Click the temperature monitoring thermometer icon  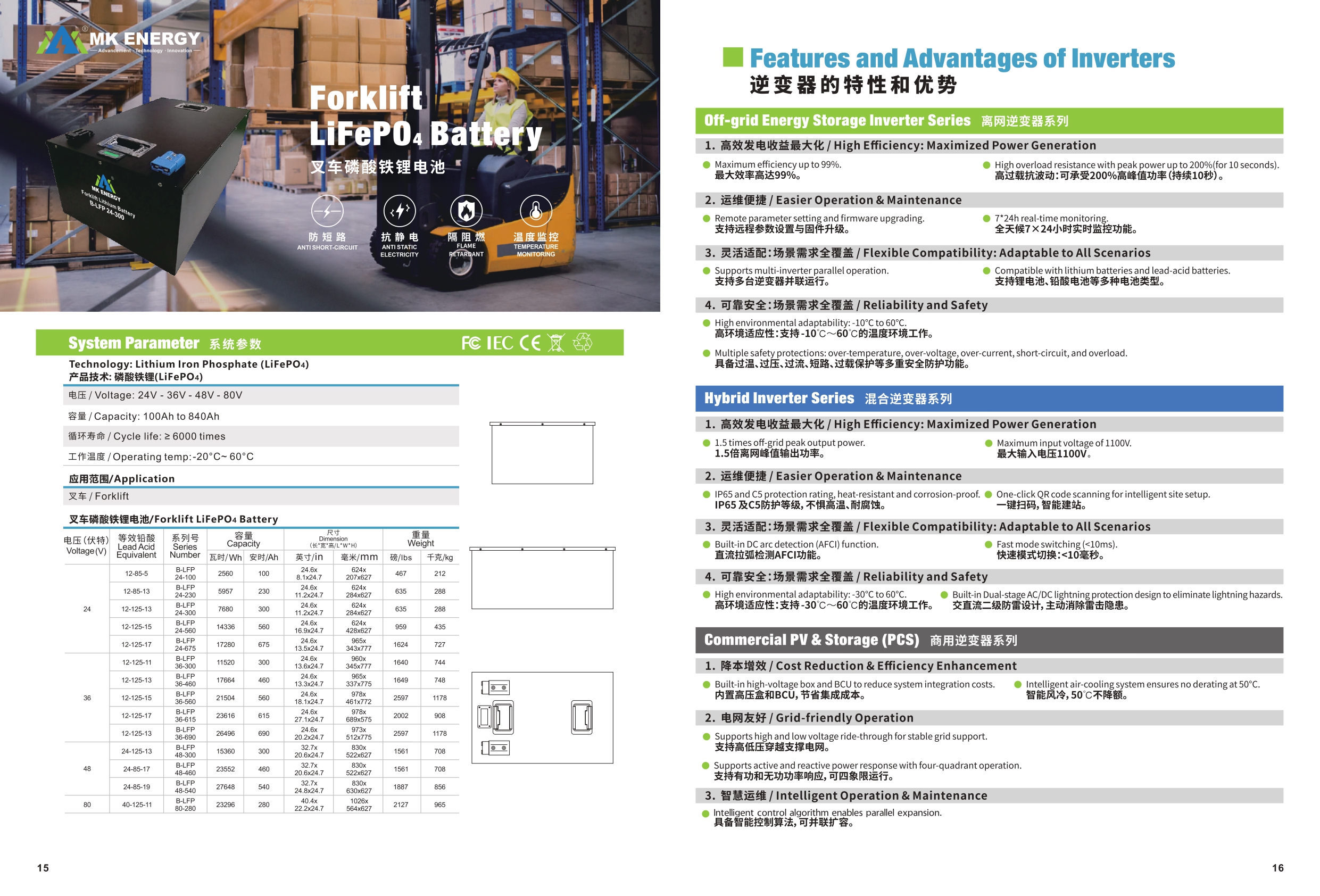pyautogui.click(x=536, y=211)
